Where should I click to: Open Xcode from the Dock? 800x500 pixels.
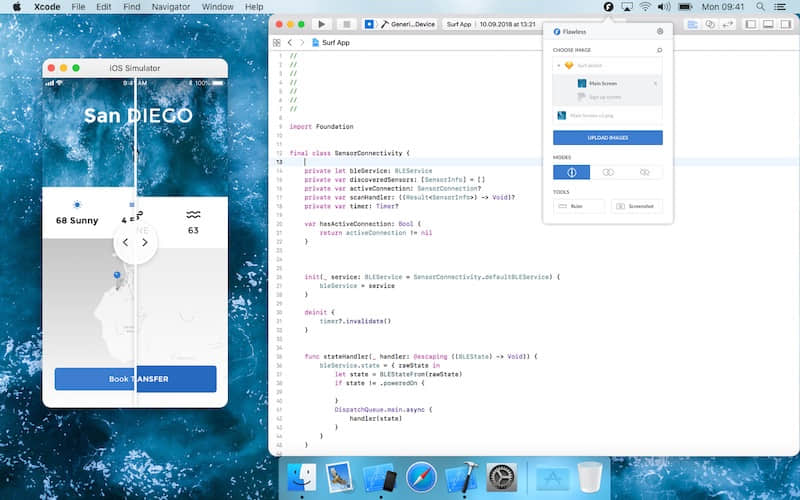(462, 478)
